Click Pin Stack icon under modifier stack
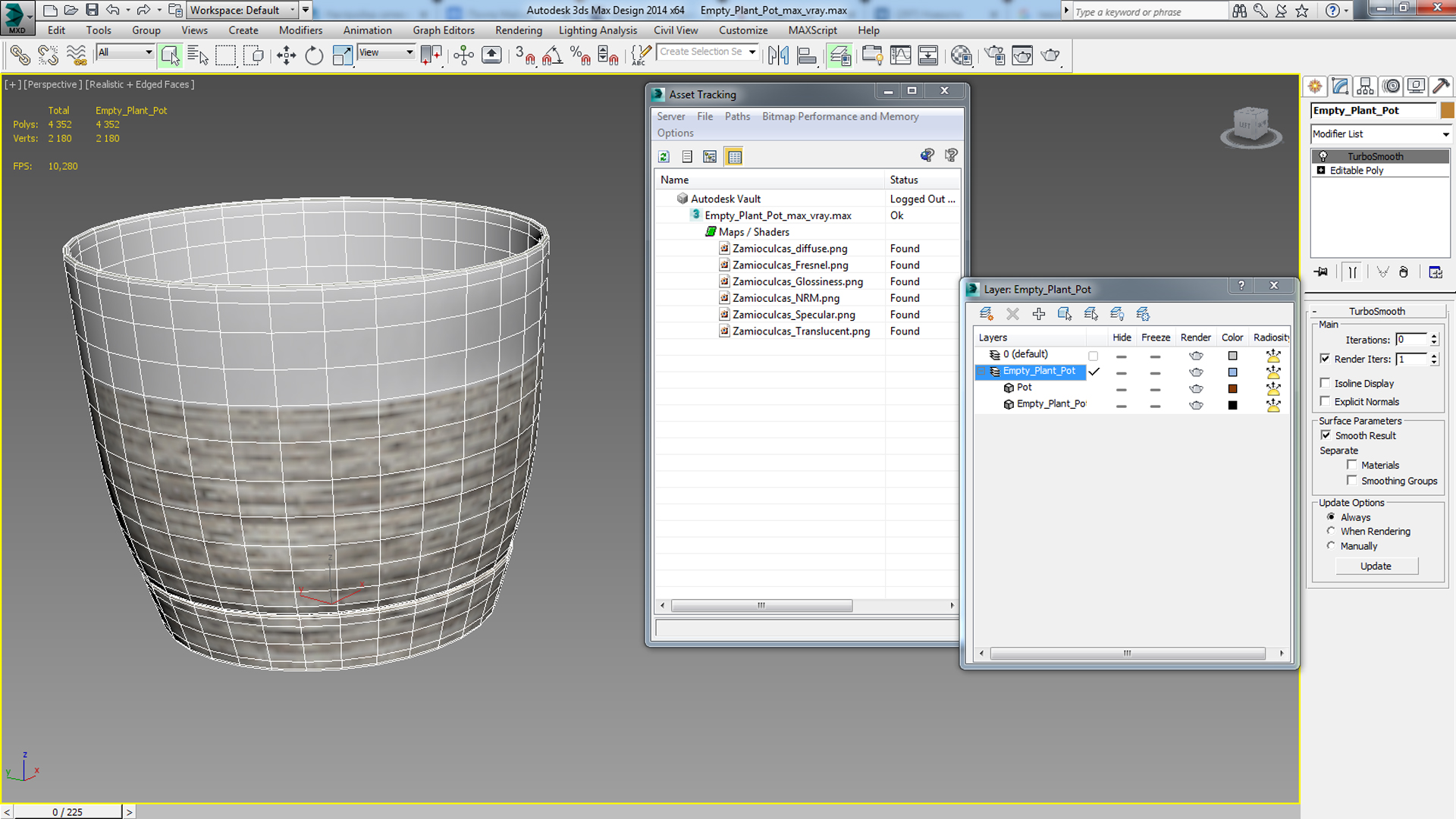Image resolution: width=1456 pixels, height=819 pixels. click(1321, 272)
